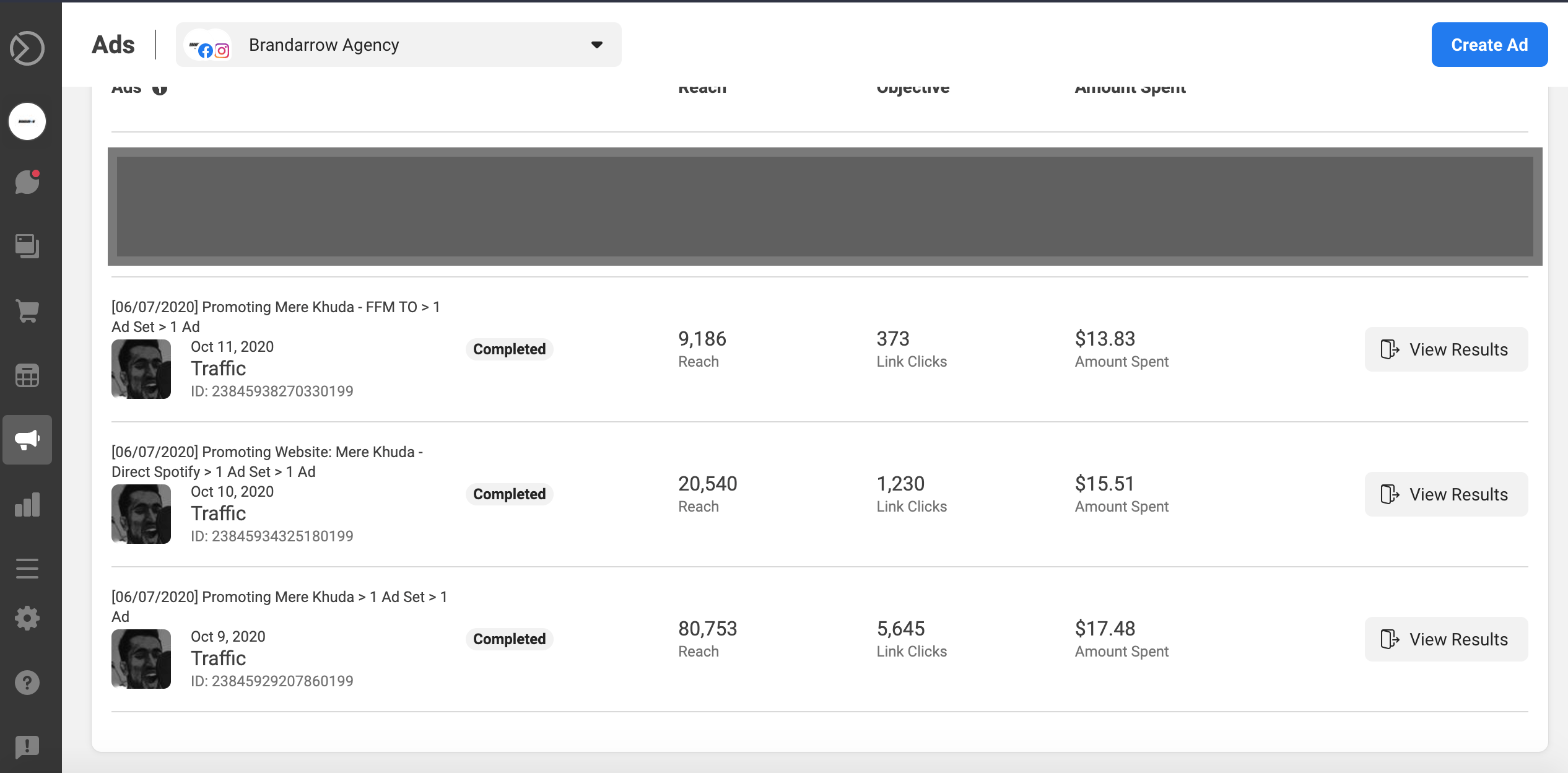Select the Brandarrow page avatar in sidebar
This screenshot has height=773, width=1568.
[x=27, y=121]
